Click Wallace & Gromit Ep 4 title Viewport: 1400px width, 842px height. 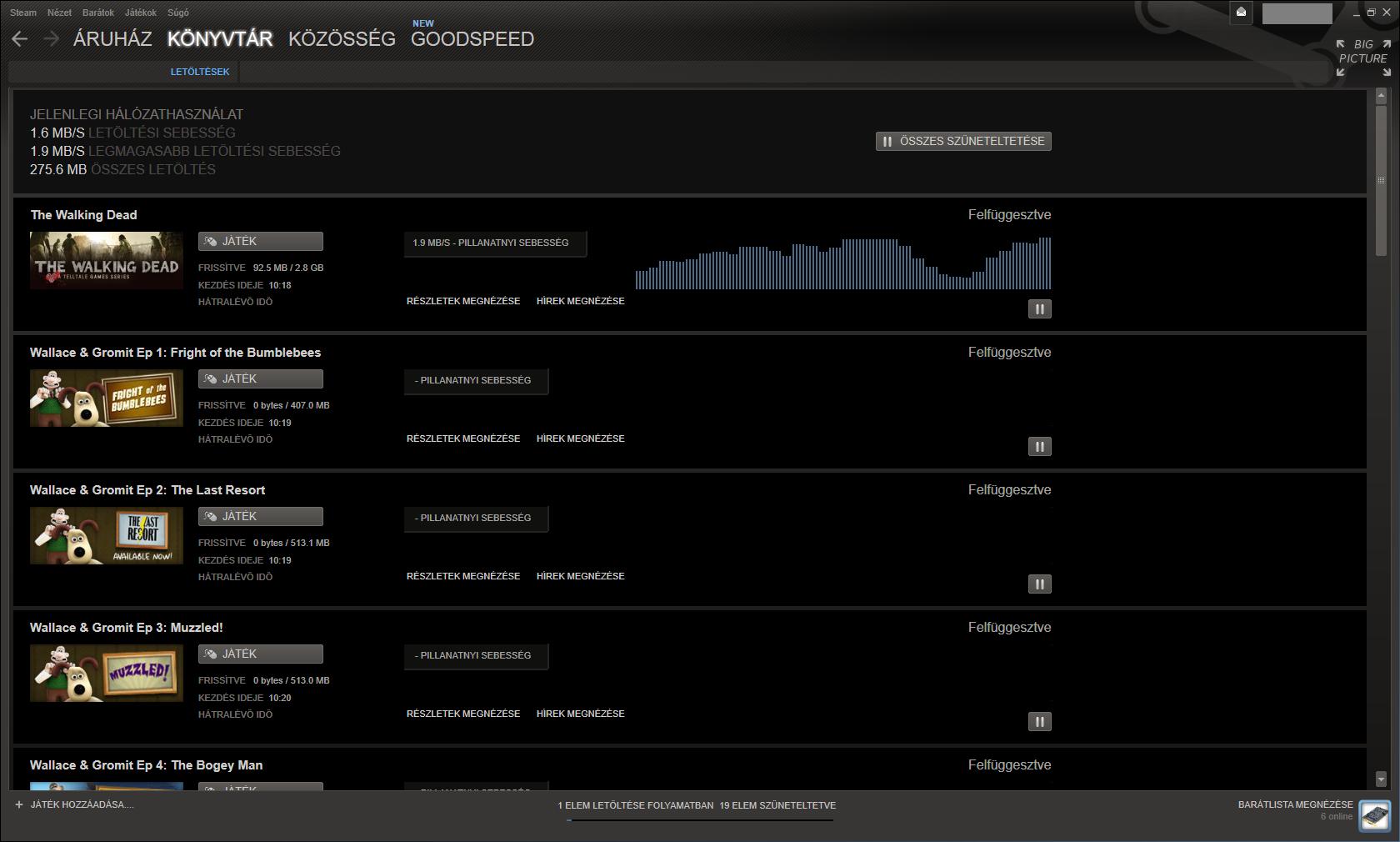pos(147,765)
